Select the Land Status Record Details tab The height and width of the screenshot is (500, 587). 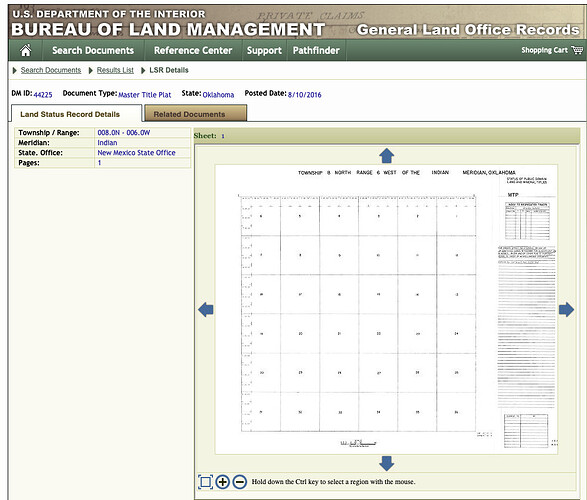click(76, 114)
